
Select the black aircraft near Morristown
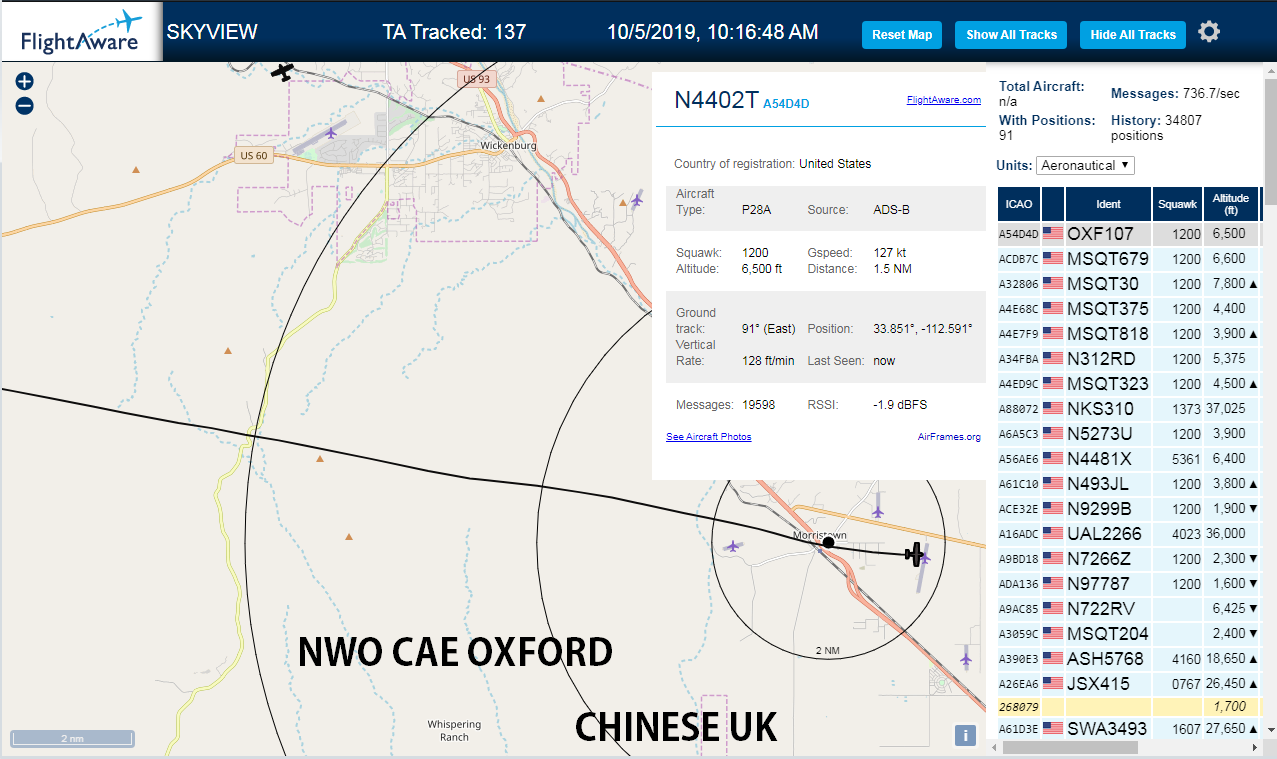(x=914, y=552)
